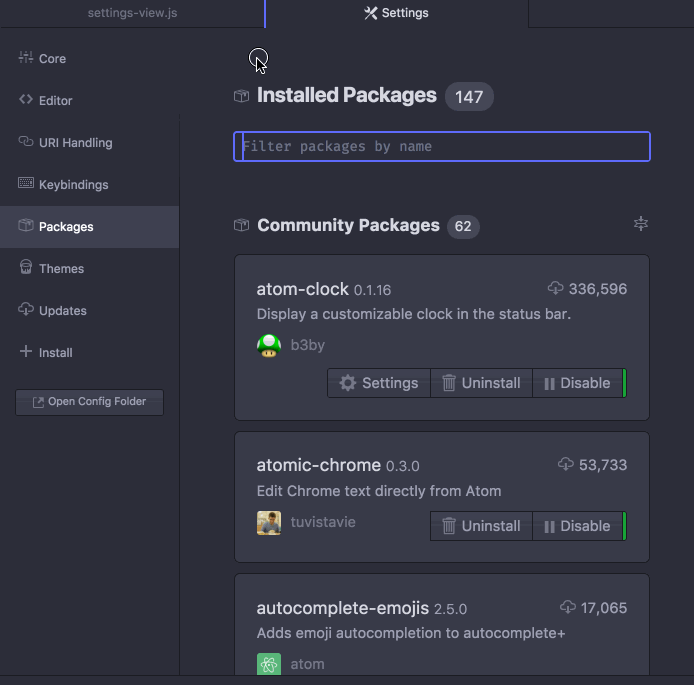Click atom-clock download cloud icon
The height and width of the screenshot is (685, 694).
tap(555, 289)
